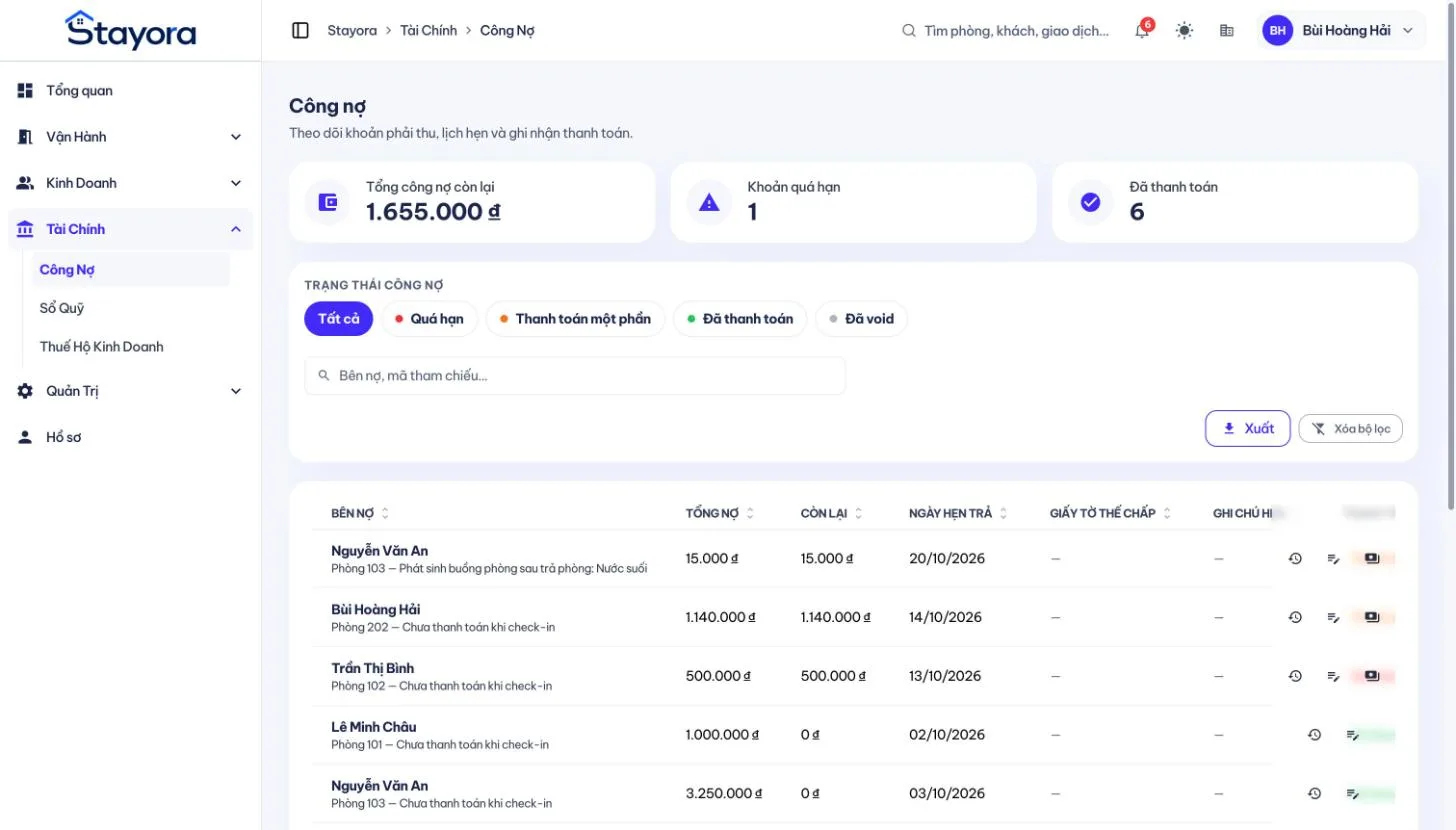The image size is (1456, 830).
Task: Open Sổ Quỹ in the sidebar
Action: pos(130,308)
